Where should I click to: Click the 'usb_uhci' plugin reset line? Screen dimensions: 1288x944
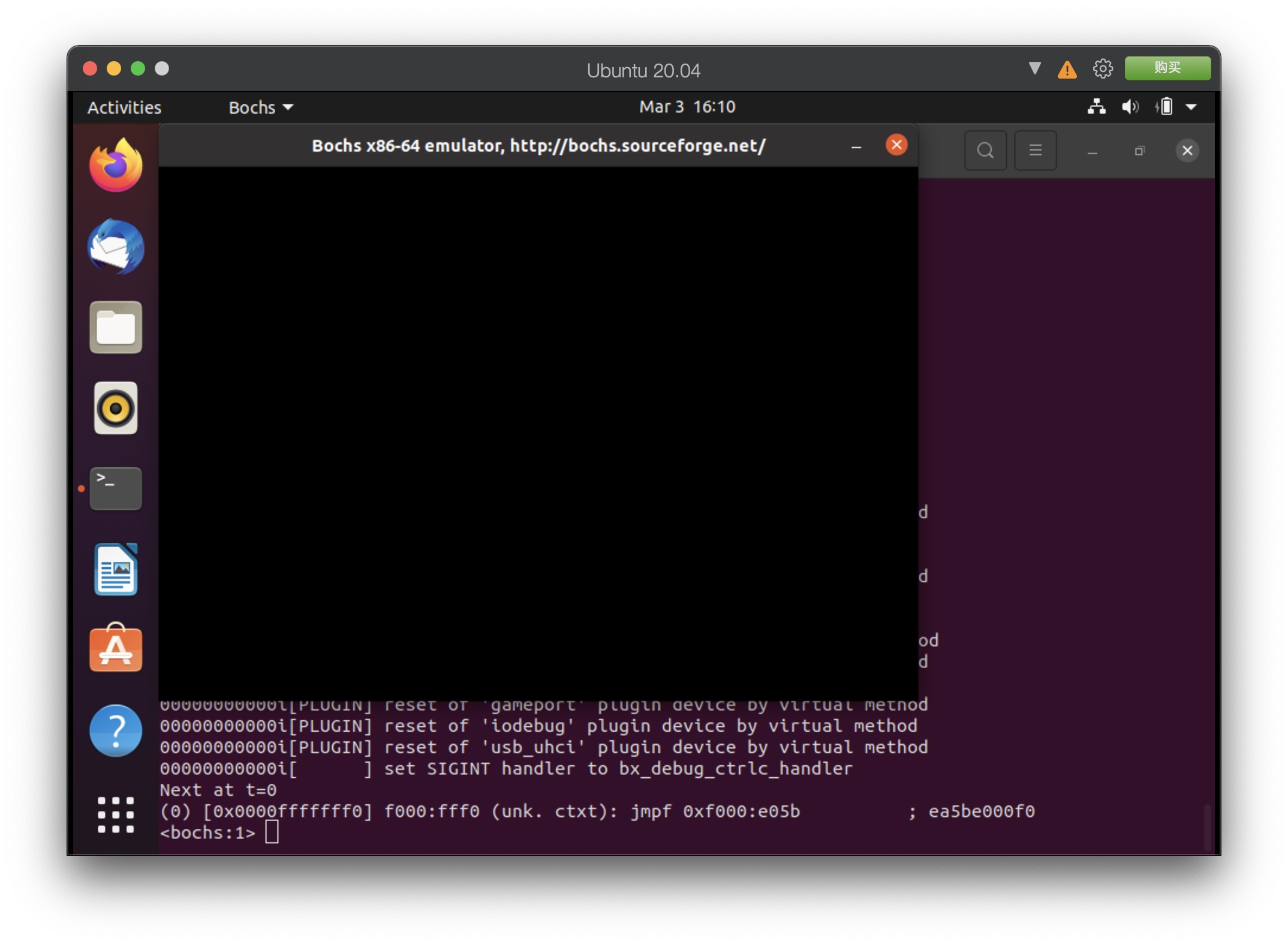[544, 747]
